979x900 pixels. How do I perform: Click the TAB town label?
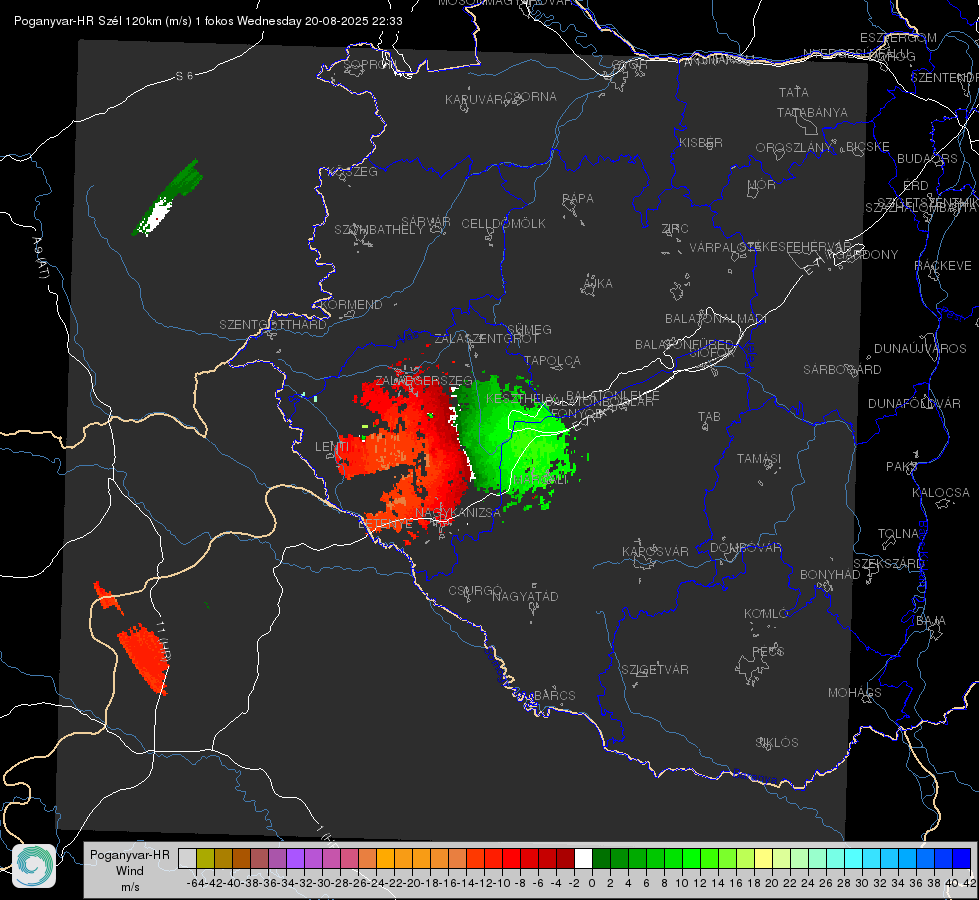[709, 416]
